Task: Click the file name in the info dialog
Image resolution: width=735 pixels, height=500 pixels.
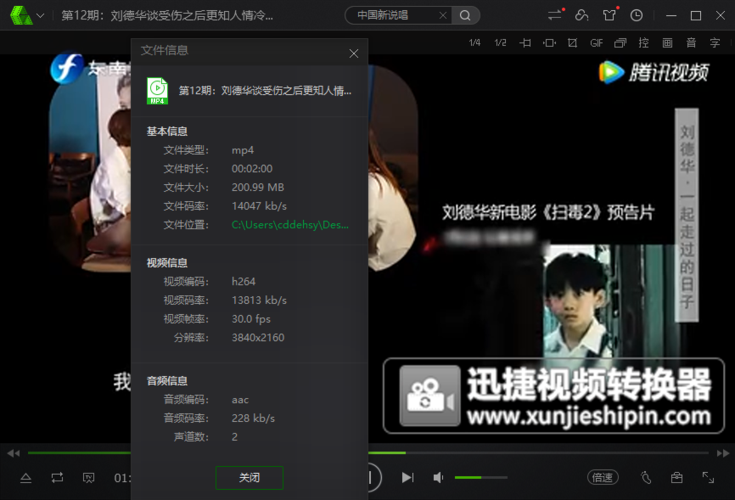Action: (265, 90)
